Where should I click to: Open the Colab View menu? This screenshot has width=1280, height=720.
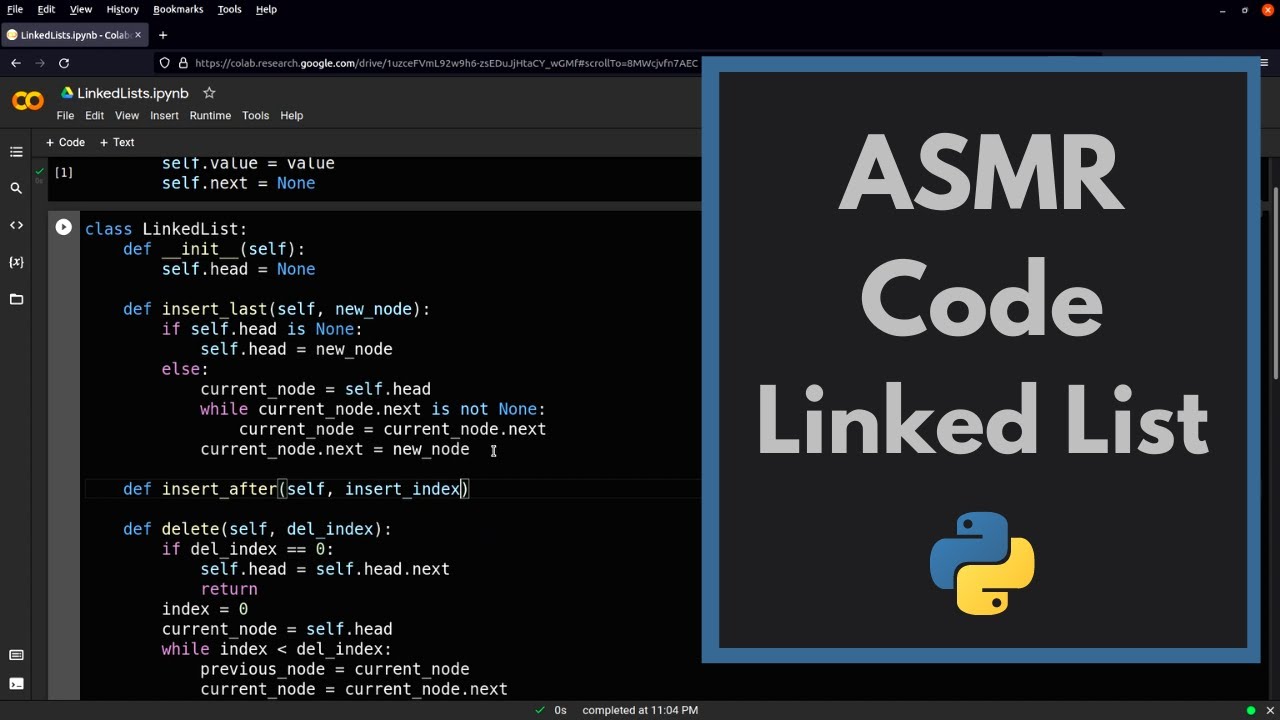point(127,115)
